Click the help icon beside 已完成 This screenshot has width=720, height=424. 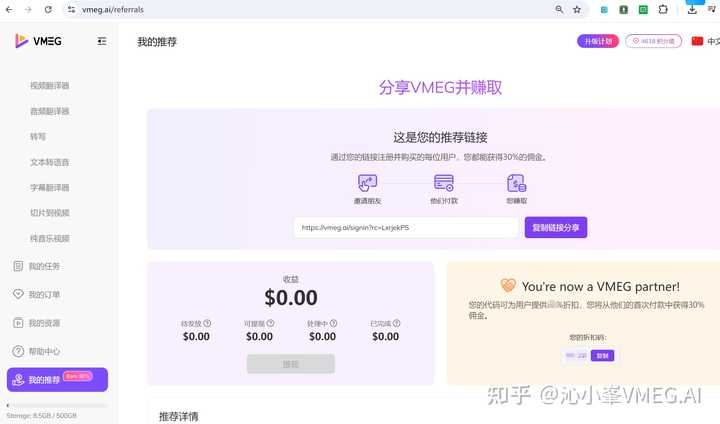pyautogui.click(x=397, y=323)
